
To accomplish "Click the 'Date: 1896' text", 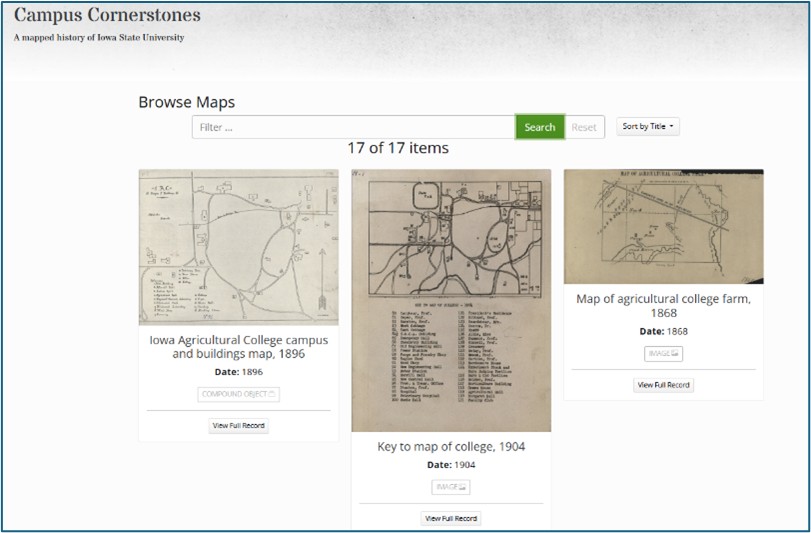I will pos(238,372).
